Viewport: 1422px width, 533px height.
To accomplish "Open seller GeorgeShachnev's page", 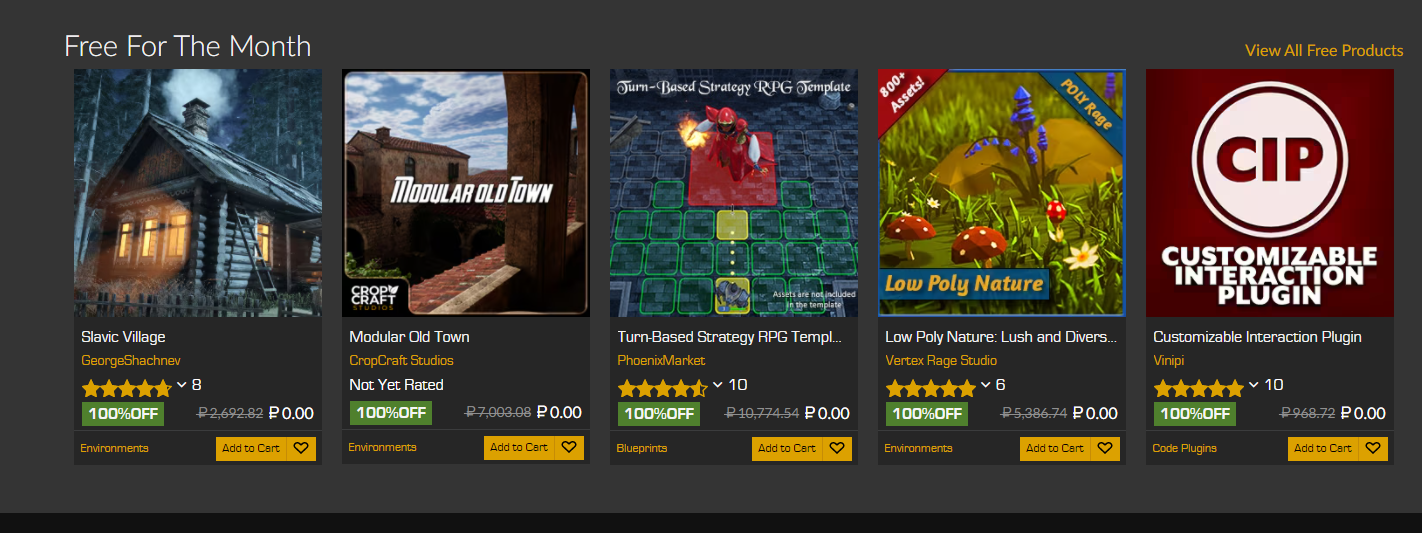I will [x=131, y=360].
